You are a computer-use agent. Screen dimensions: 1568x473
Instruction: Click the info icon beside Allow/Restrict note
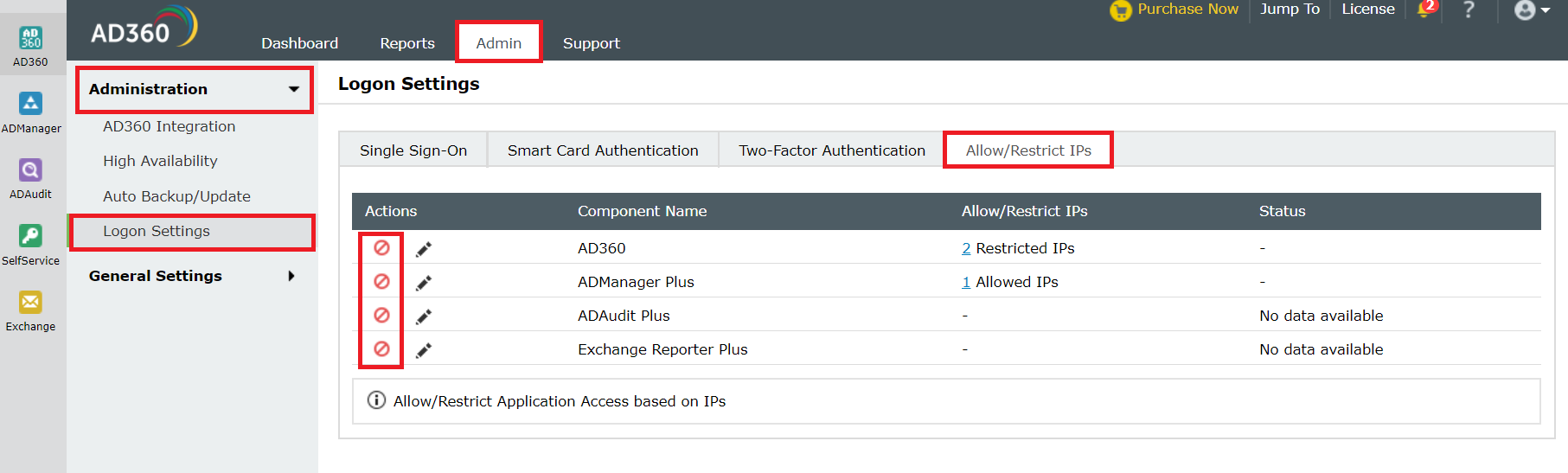pos(376,400)
